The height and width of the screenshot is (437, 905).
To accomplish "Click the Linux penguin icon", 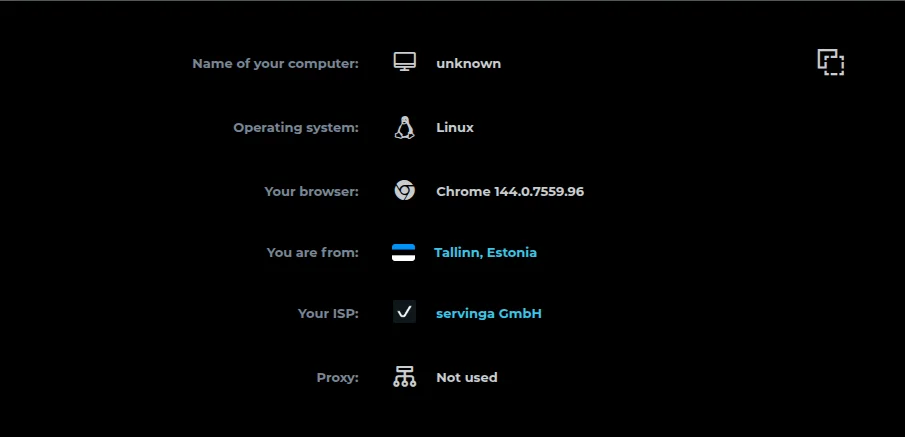I will tap(404, 127).
